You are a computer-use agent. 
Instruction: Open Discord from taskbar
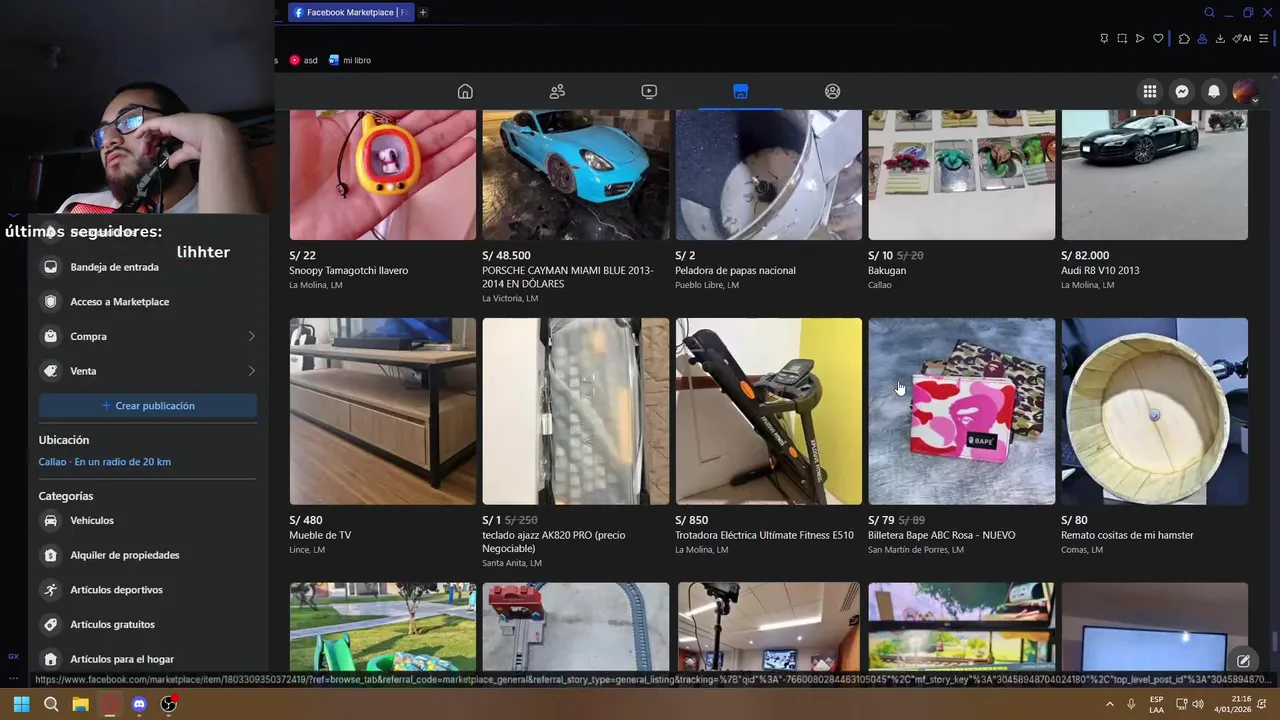click(139, 704)
